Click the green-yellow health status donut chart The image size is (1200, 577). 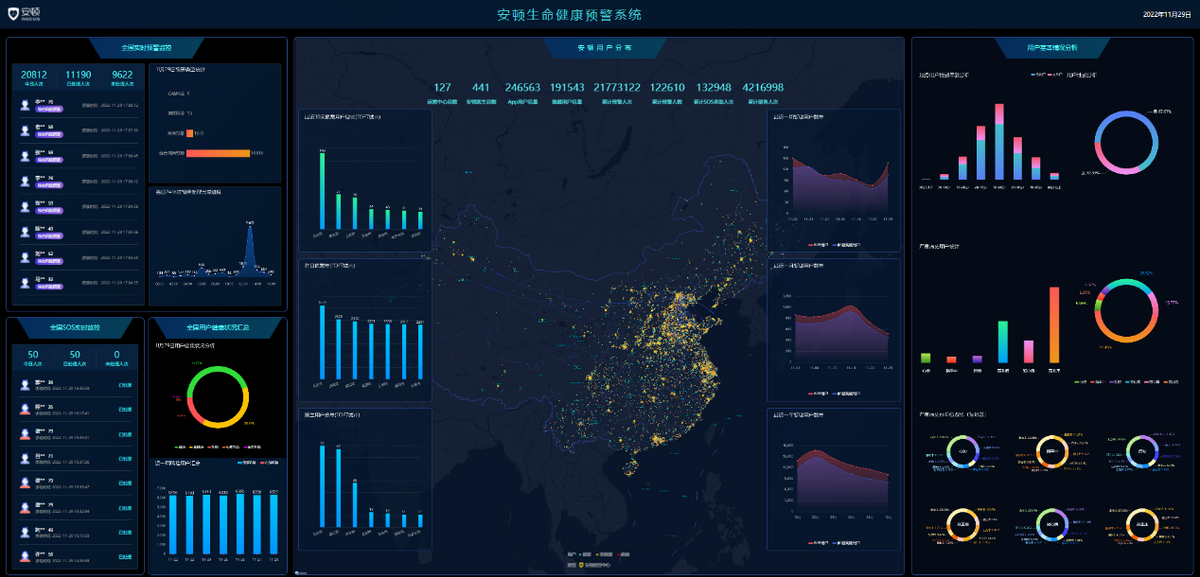coord(216,398)
